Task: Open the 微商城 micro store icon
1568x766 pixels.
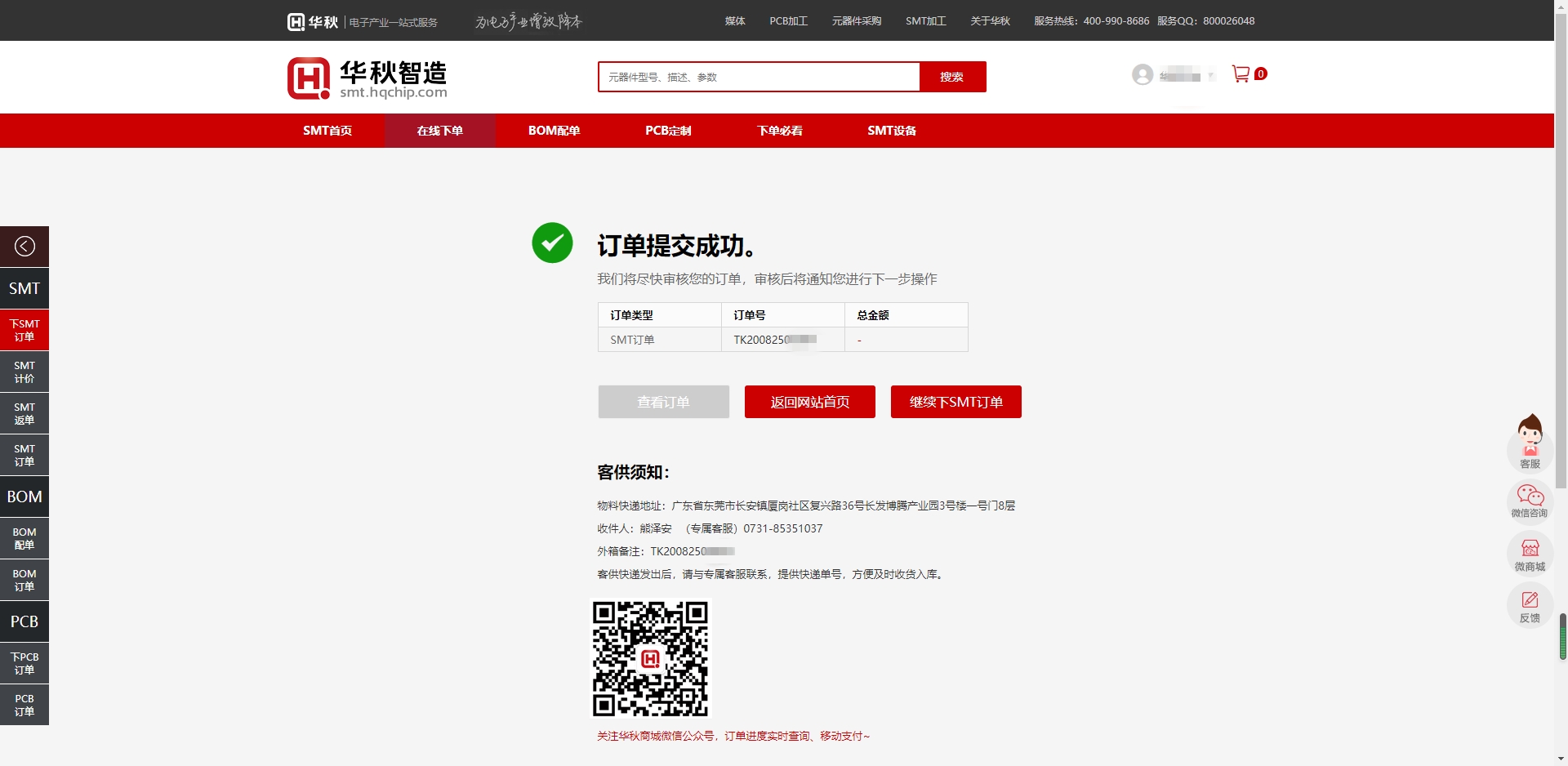Action: point(1530,554)
